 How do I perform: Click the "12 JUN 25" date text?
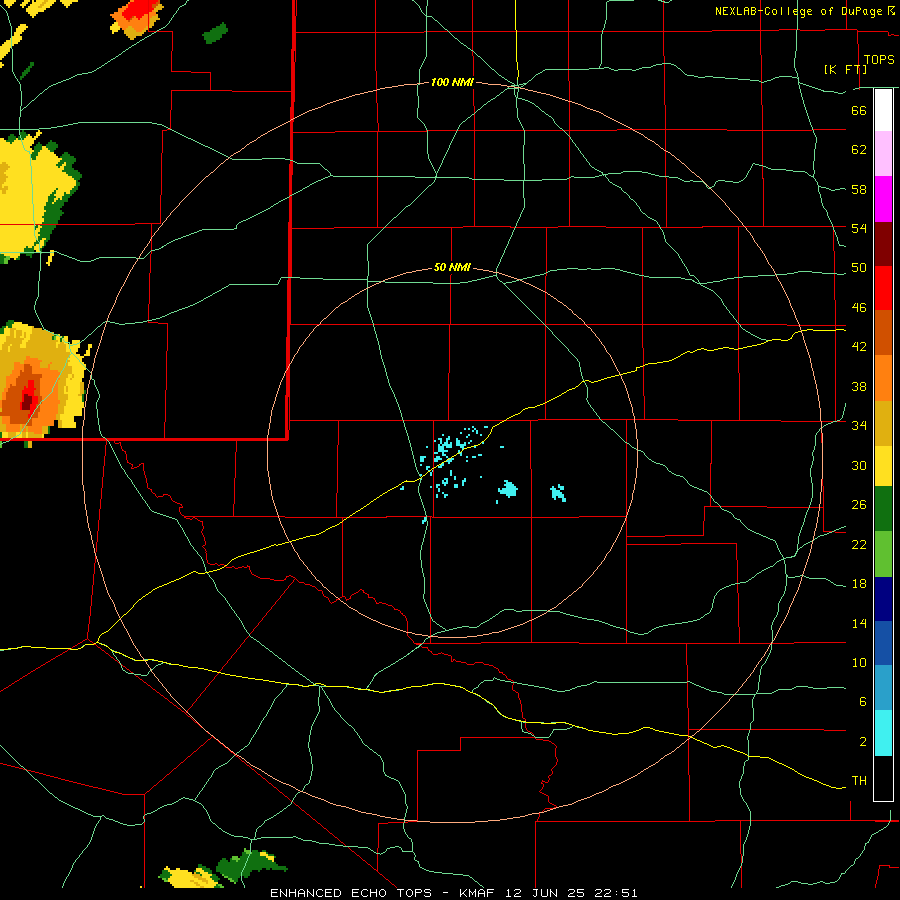point(544,893)
